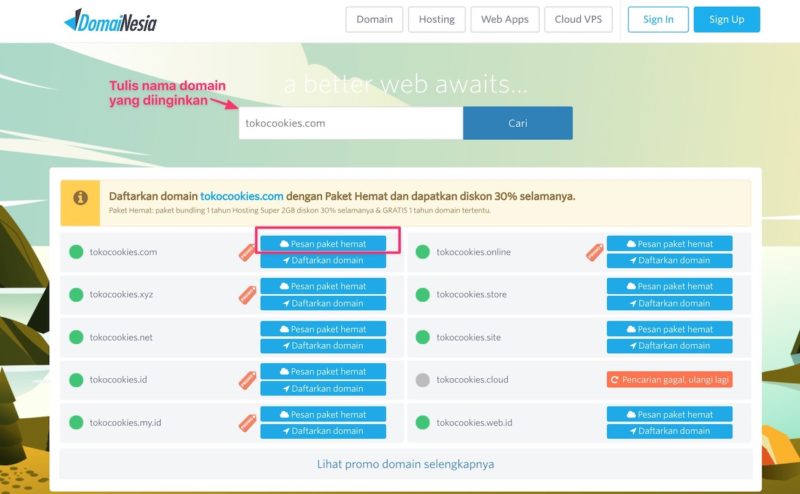Click green status dot beside tokocookies.site
This screenshot has height=494, width=800.
[422, 337]
